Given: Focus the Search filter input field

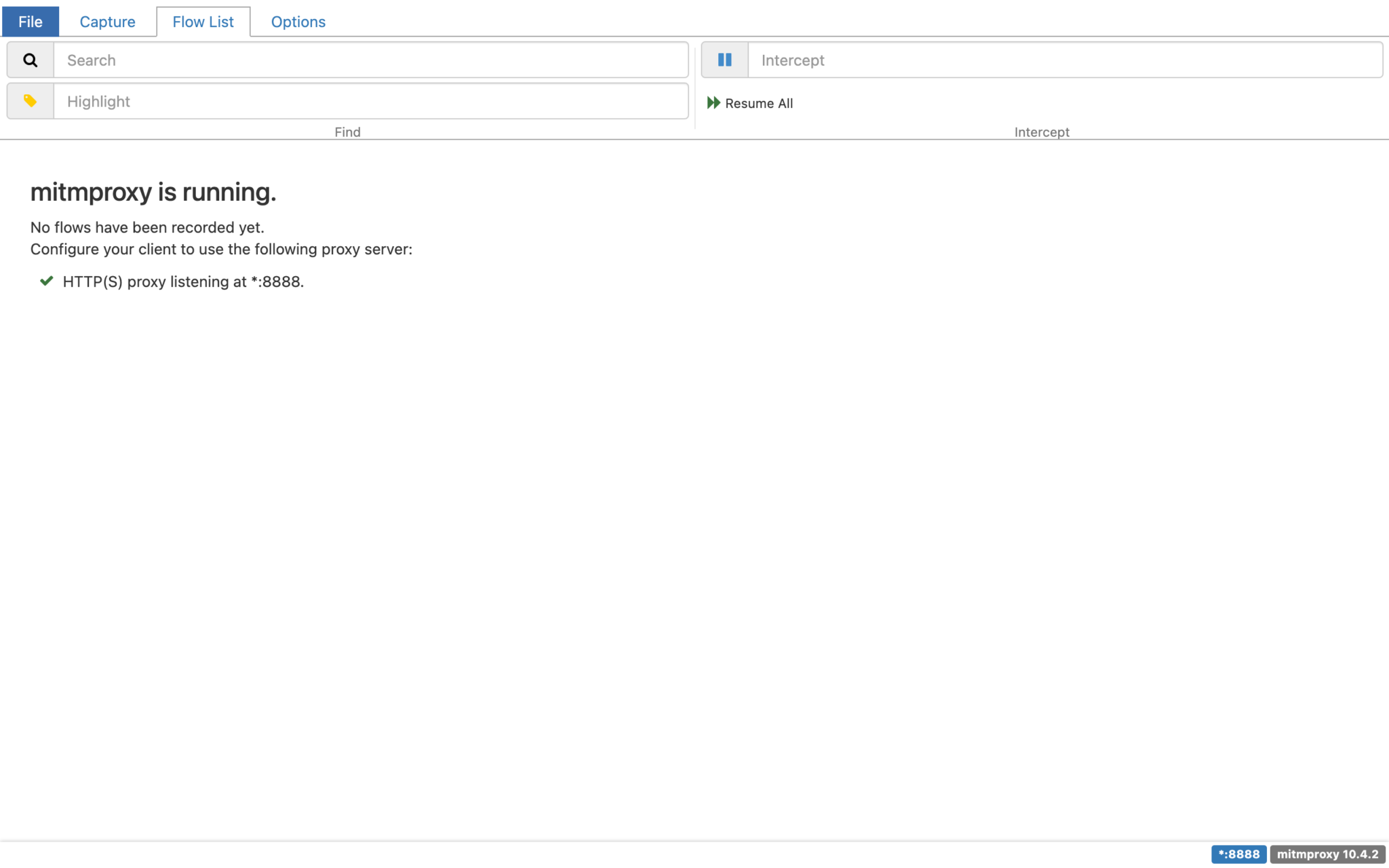Looking at the screenshot, I should coord(370,60).
